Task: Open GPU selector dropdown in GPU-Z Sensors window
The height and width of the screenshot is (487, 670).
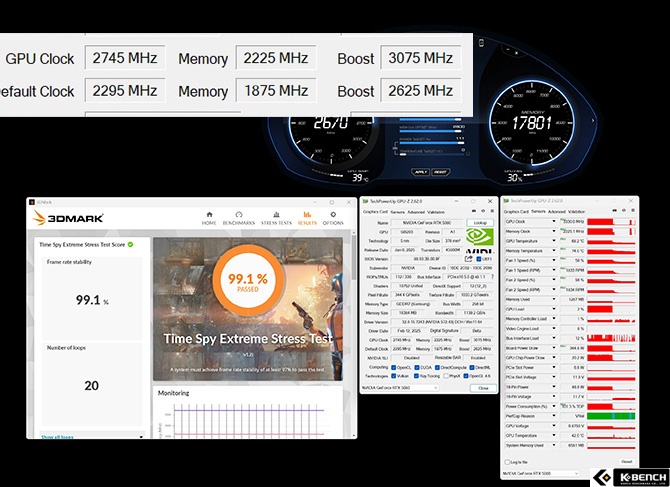Action: click(x=541, y=473)
